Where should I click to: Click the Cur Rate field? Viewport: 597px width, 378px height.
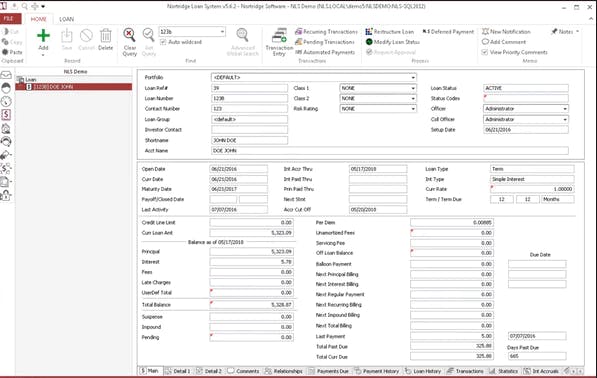532,189
